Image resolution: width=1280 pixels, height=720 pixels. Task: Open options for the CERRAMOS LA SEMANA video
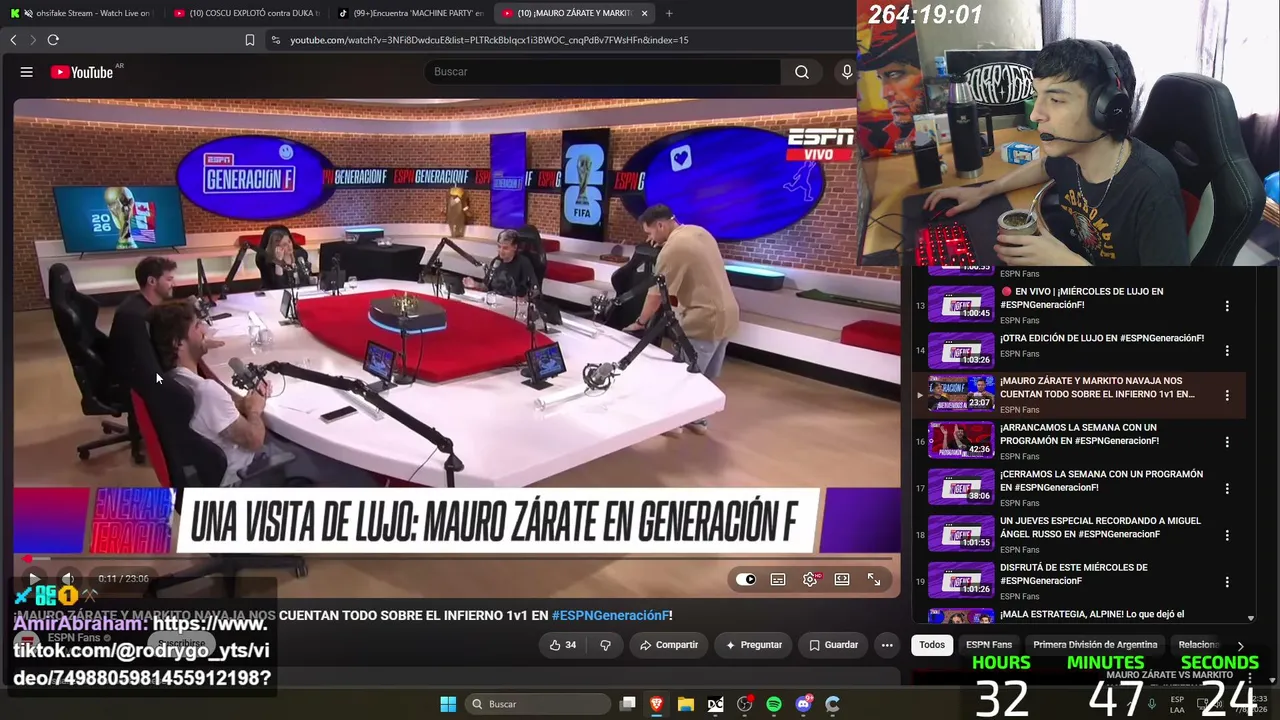pos(1227,489)
